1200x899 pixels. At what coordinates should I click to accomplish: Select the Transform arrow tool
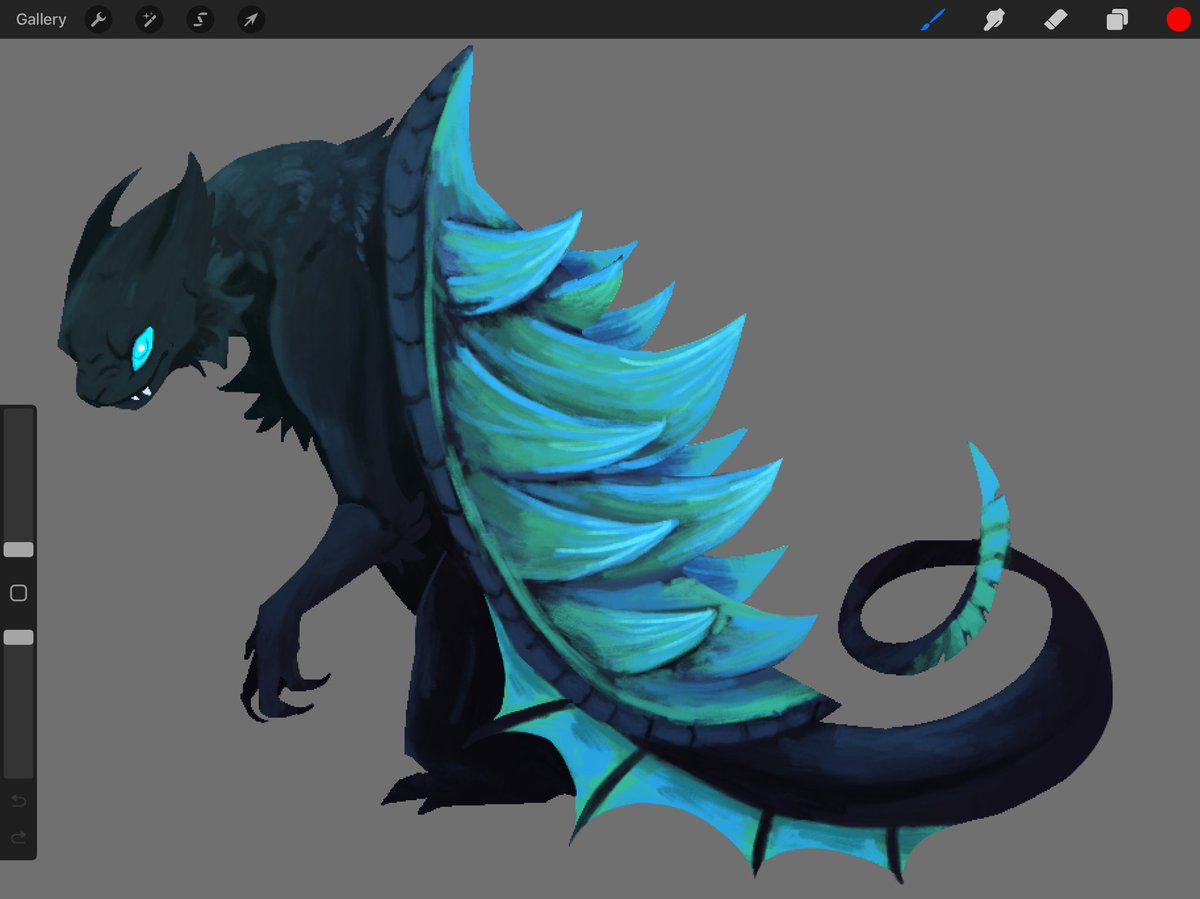point(251,19)
